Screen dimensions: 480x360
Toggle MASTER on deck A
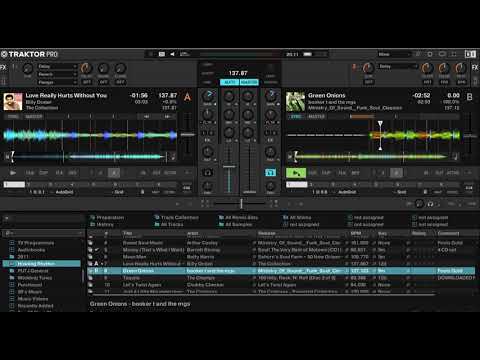[x=34, y=116]
